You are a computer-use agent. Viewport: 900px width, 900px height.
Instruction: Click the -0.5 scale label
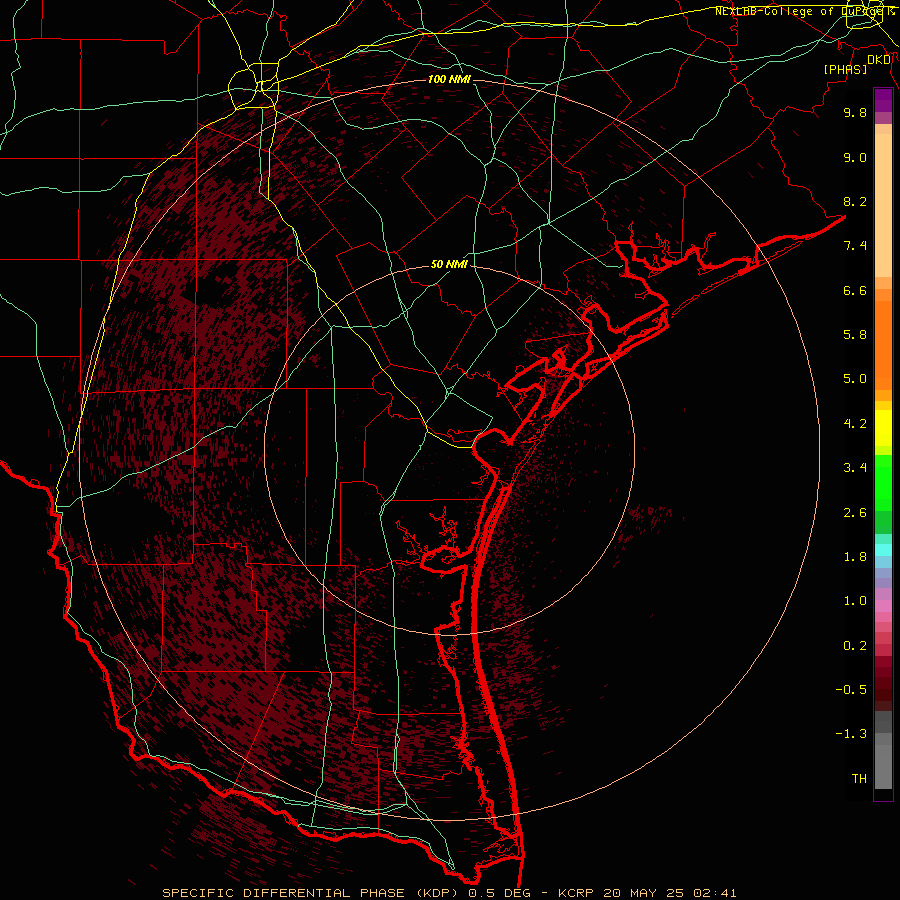[851, 690]
